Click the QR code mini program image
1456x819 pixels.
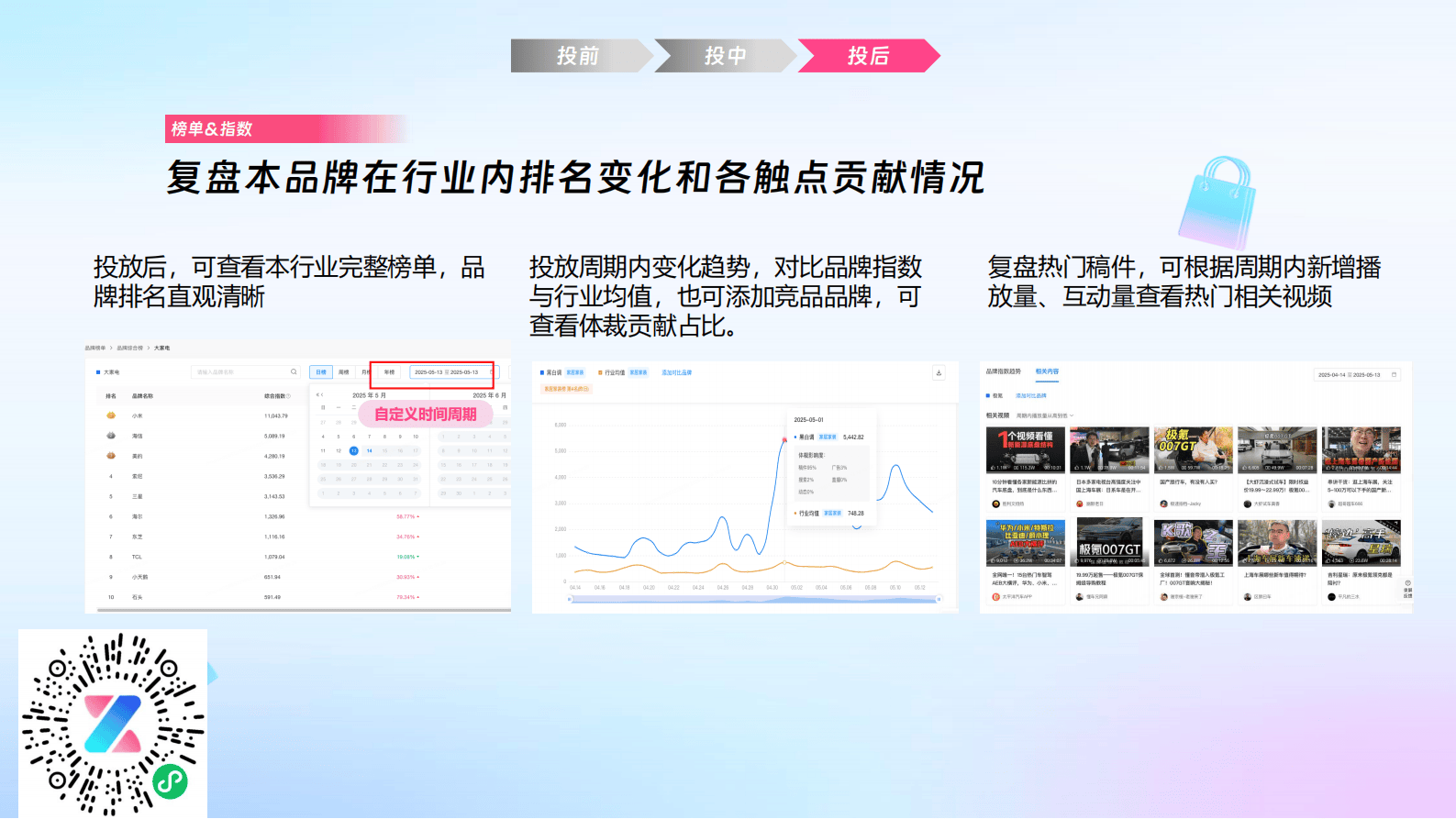click(113, 723)
